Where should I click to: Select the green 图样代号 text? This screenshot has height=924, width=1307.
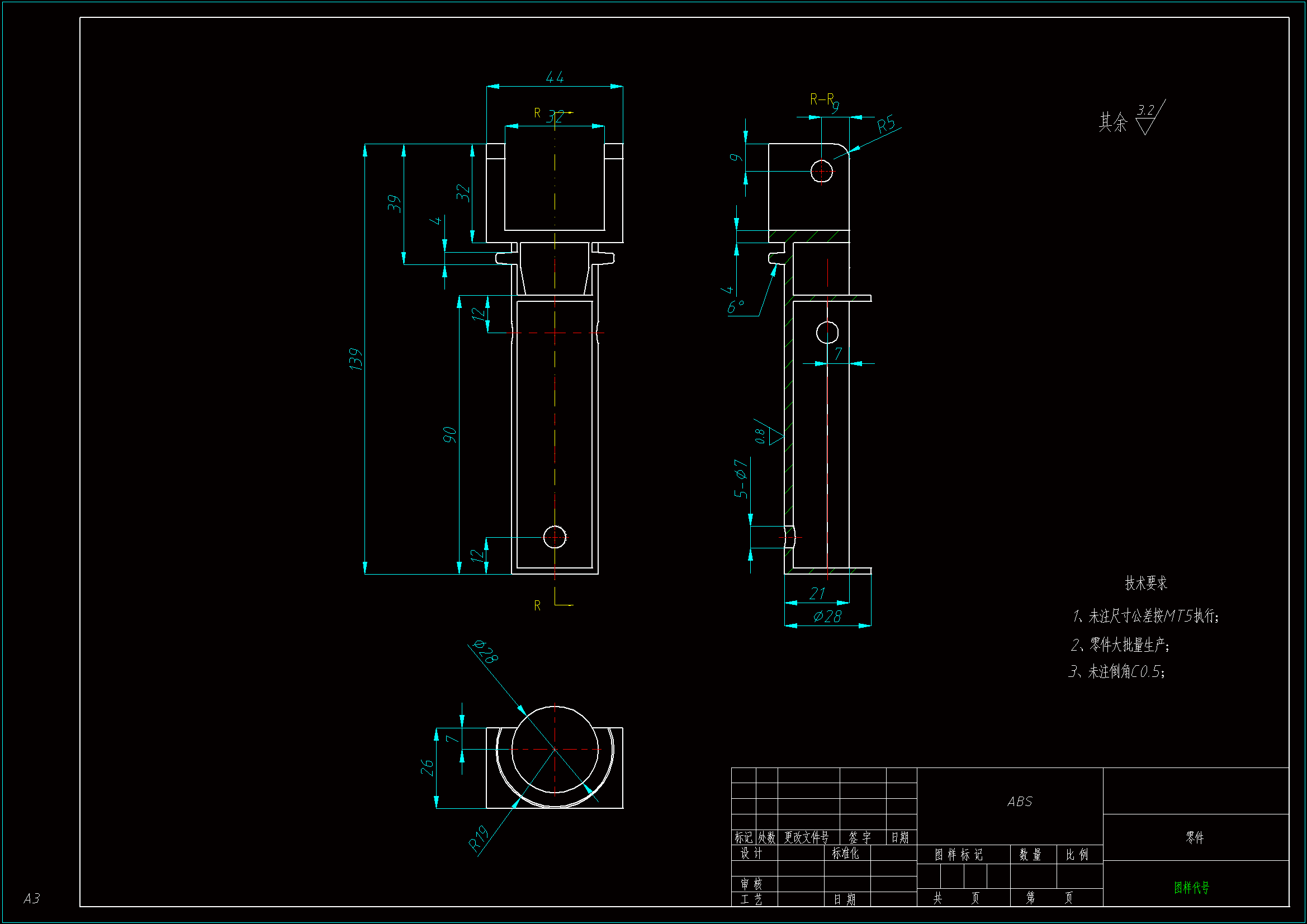point(1191,888)
